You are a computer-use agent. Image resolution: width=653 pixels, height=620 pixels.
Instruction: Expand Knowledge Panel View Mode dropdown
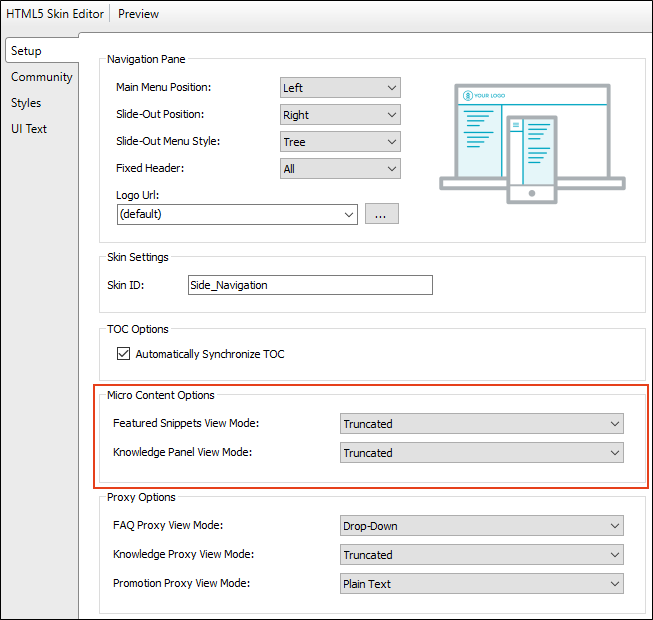[x=481, y=453]
